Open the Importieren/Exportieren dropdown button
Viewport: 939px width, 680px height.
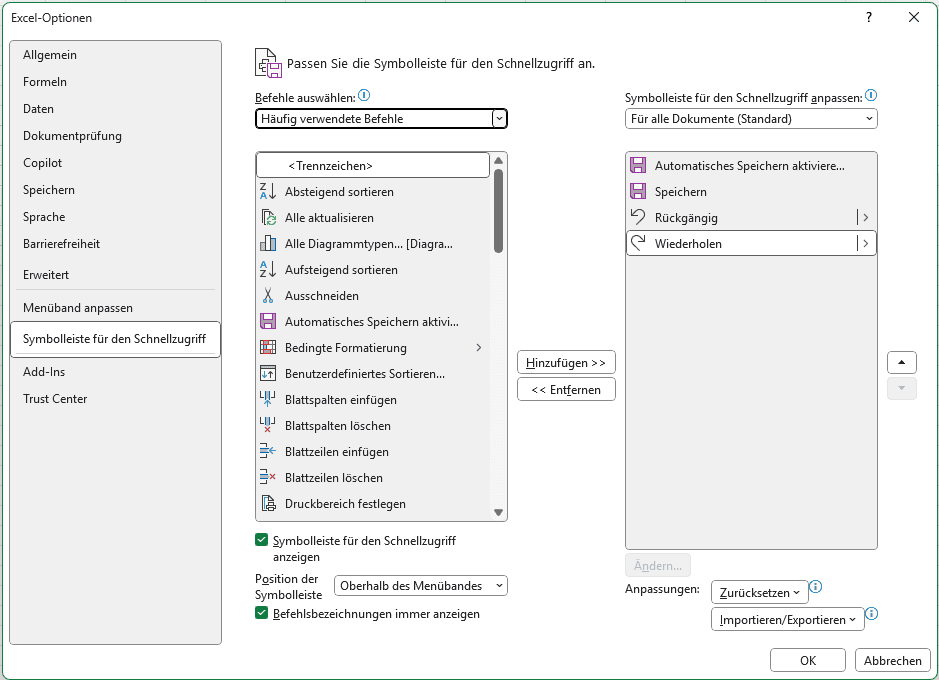coord(787,620)
